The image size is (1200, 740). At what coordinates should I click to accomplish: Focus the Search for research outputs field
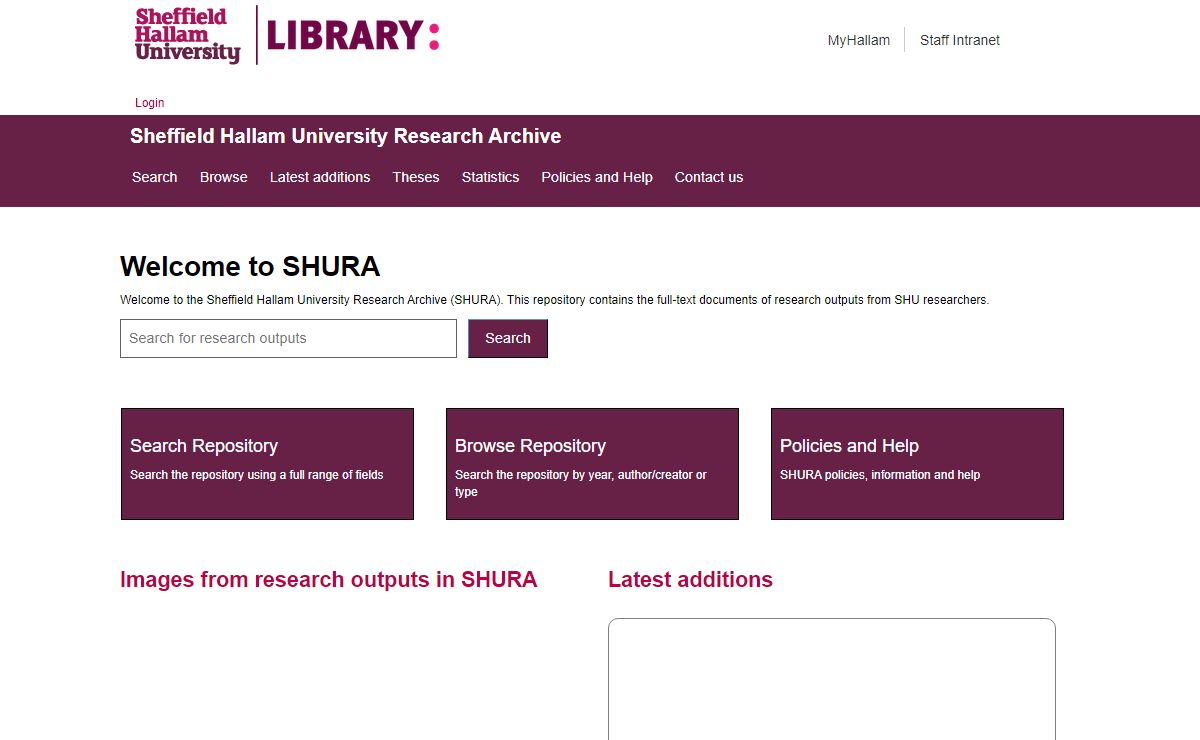point(288,338)
